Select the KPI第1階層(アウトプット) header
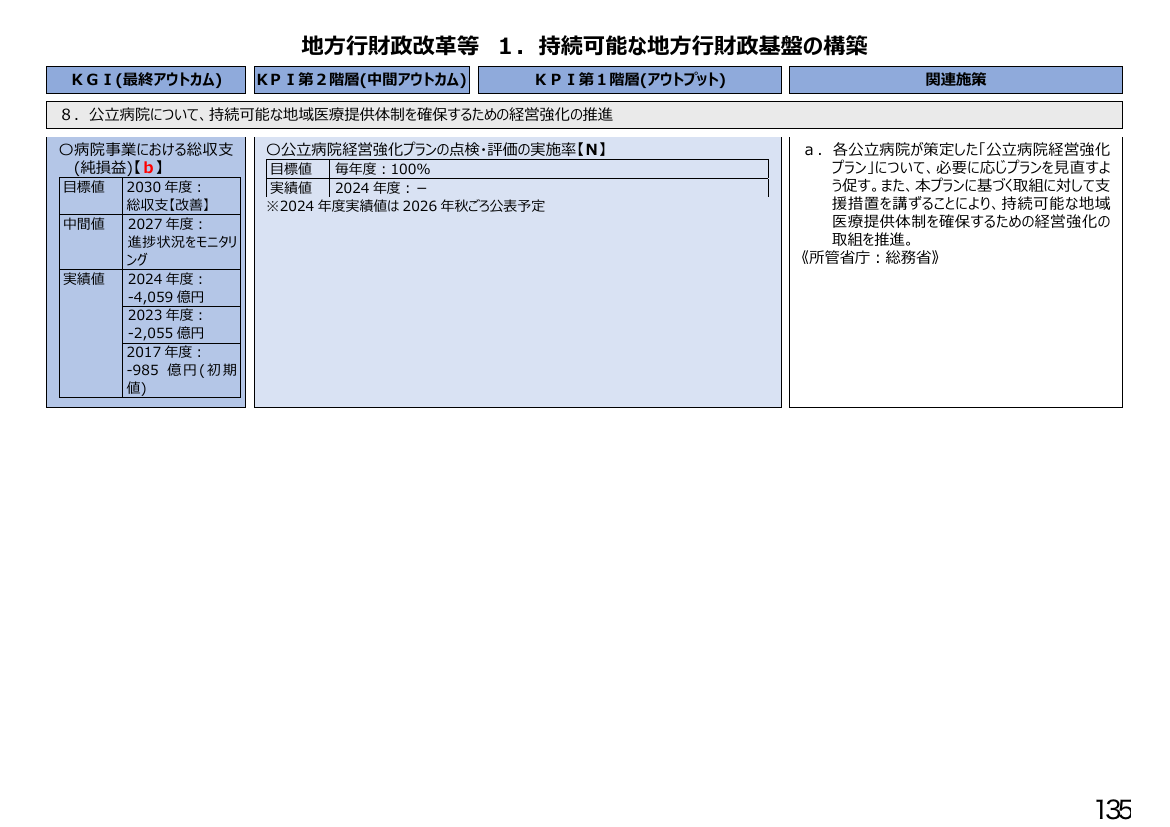 pyautogui.click(x=630, y=80)
